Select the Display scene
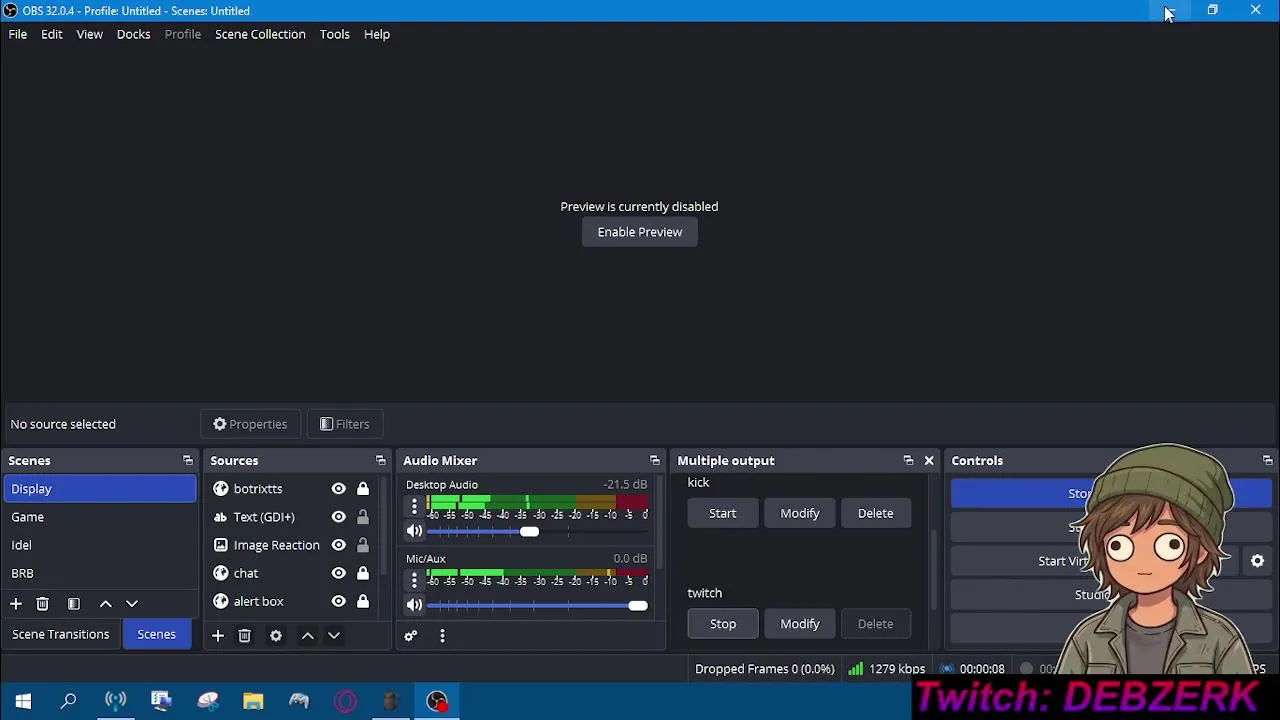 click(100, 489)
